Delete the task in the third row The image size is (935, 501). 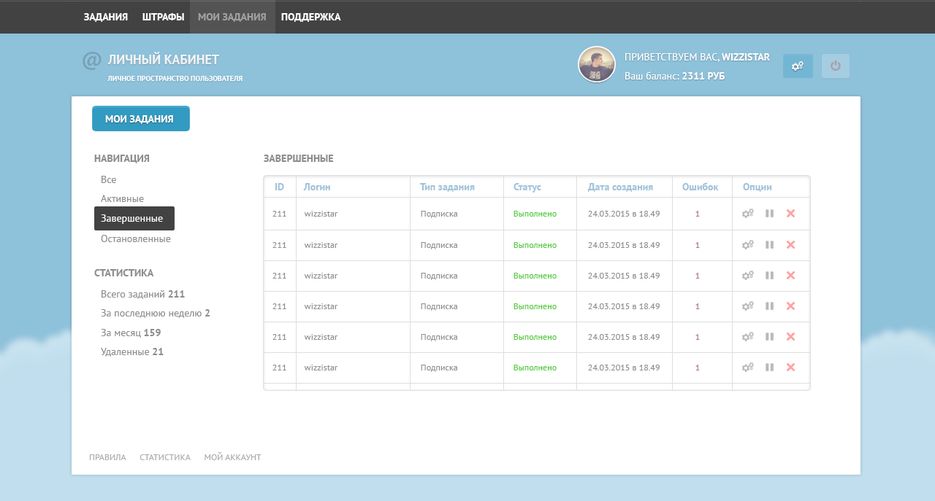coord(791,276)
